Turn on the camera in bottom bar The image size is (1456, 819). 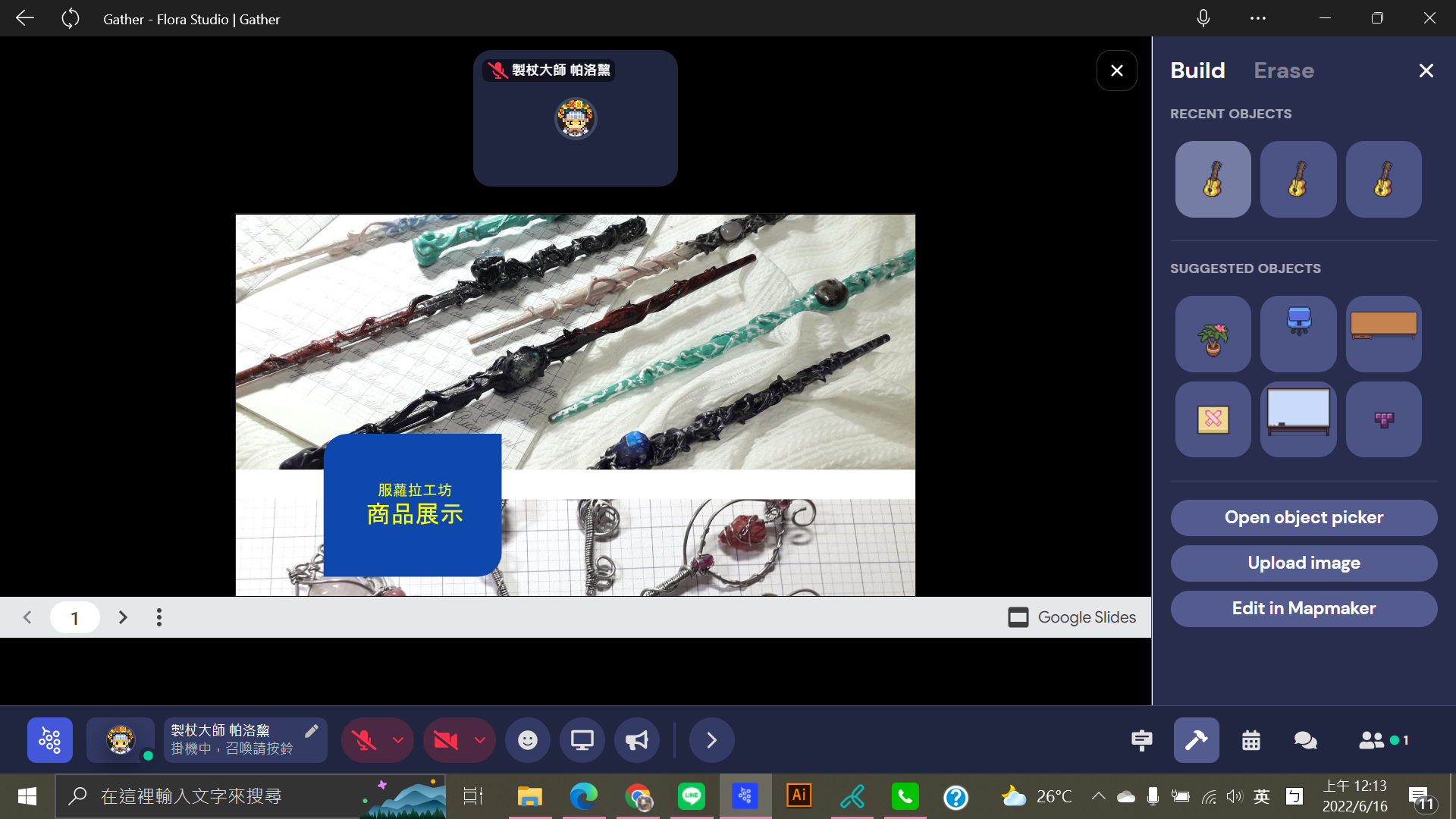tap(446, 740)
